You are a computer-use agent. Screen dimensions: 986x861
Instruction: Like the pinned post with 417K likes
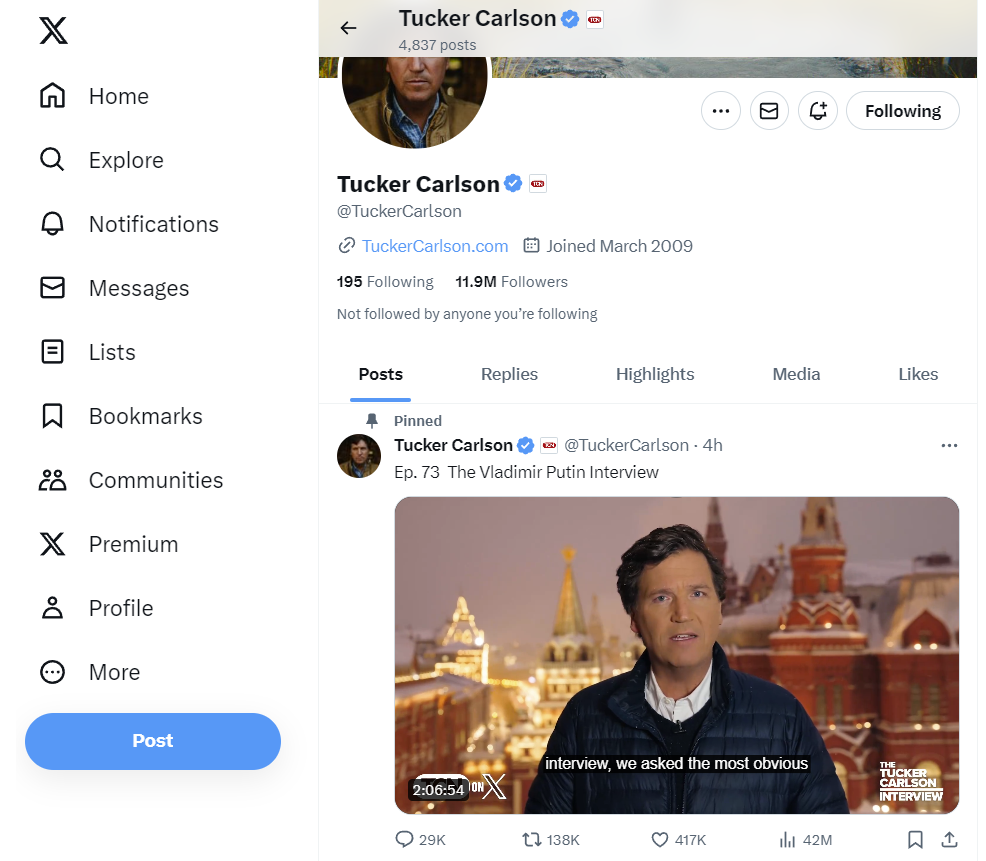point(679,840)
